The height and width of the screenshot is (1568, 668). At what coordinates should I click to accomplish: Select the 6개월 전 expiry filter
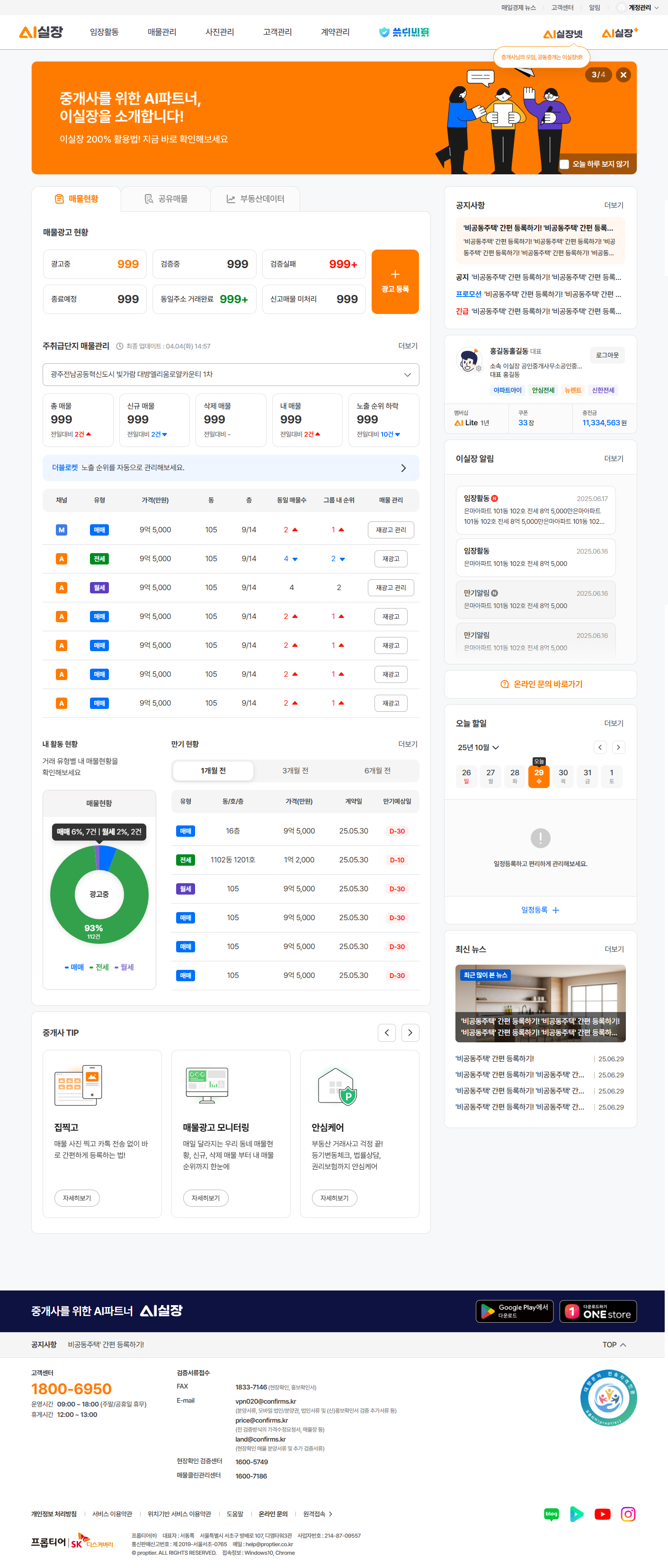377,771
